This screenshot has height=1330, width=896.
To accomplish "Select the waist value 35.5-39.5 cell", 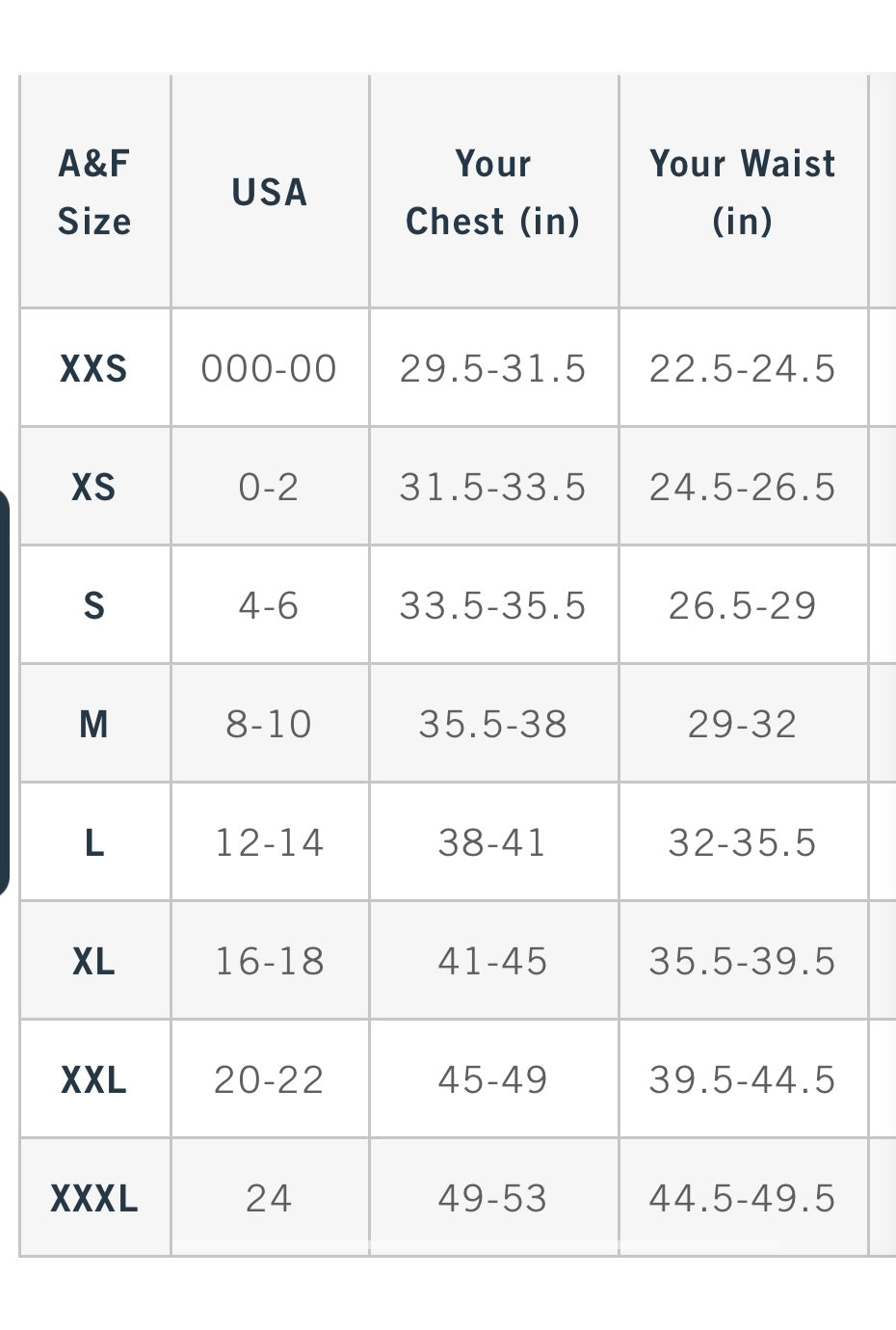I will click(x=742, y=961).
